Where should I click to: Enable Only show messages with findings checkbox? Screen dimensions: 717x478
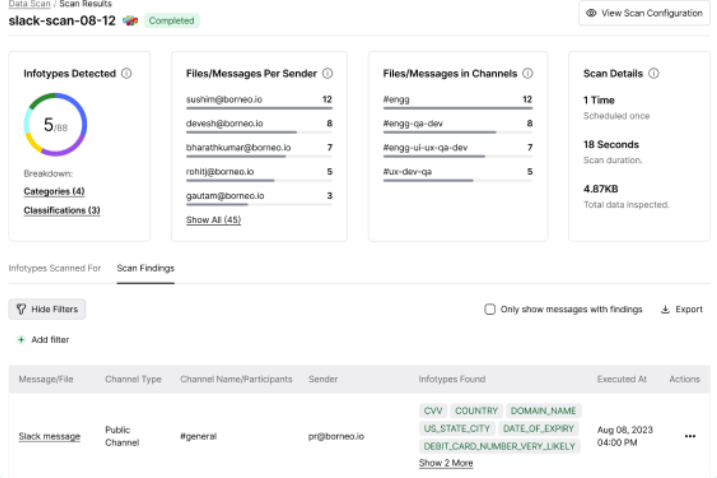(x=490, y=310)
